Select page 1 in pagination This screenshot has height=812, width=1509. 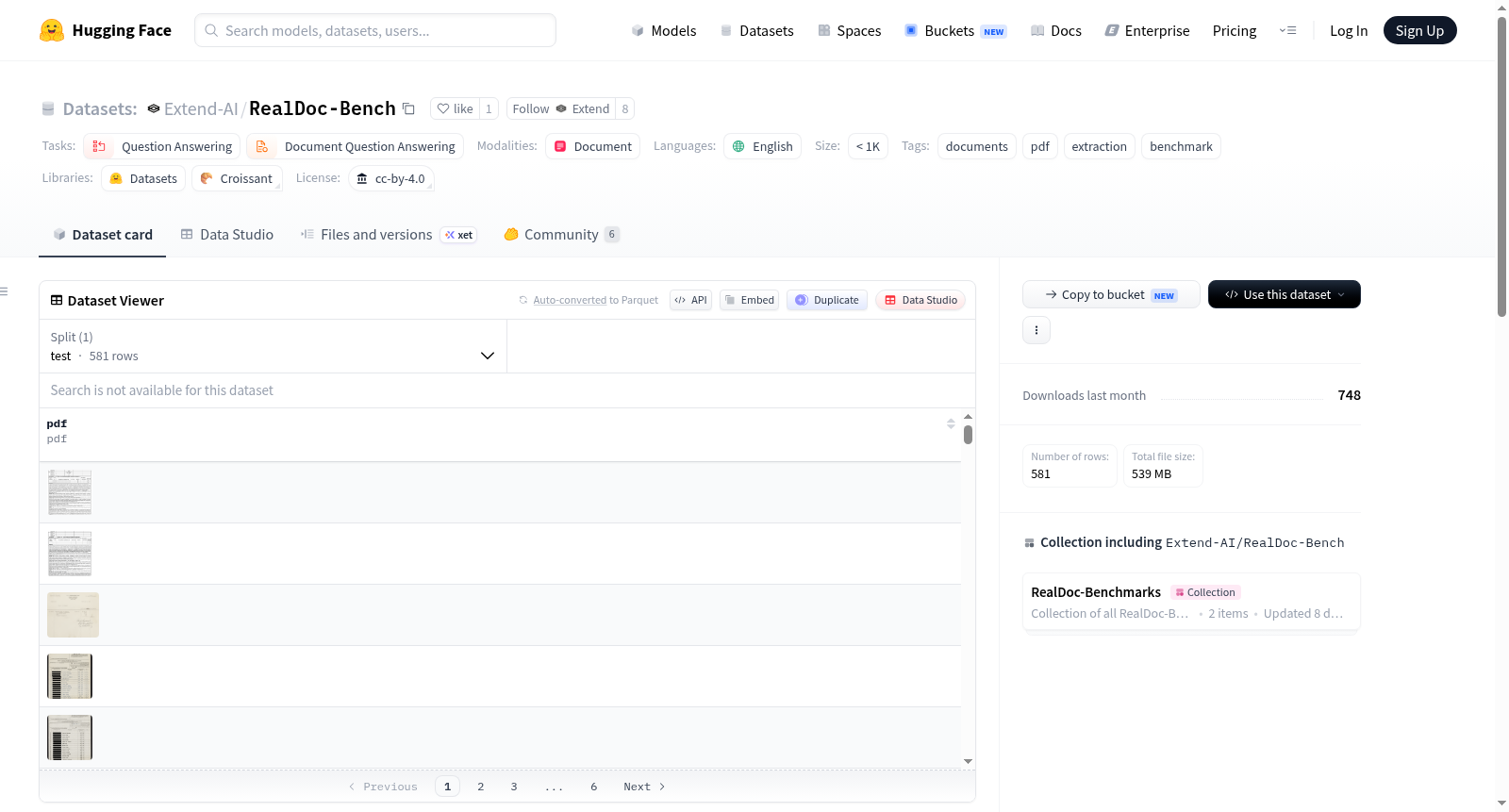[x=448, y=787]
